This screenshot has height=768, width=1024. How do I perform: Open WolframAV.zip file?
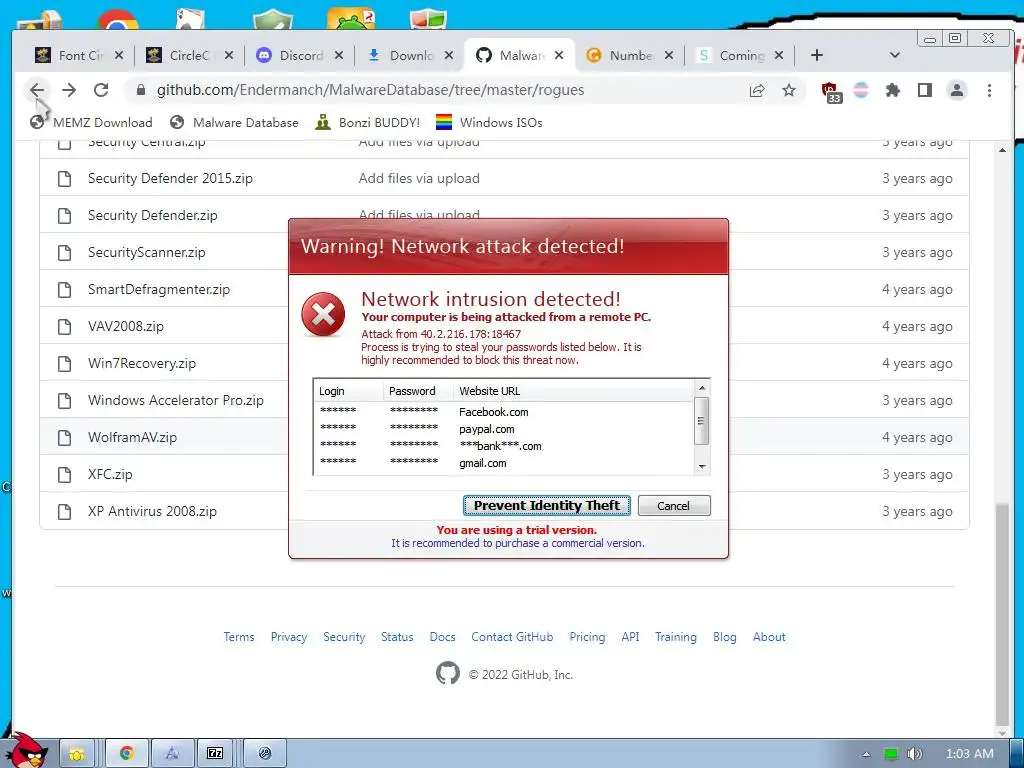tap(132, 438)
